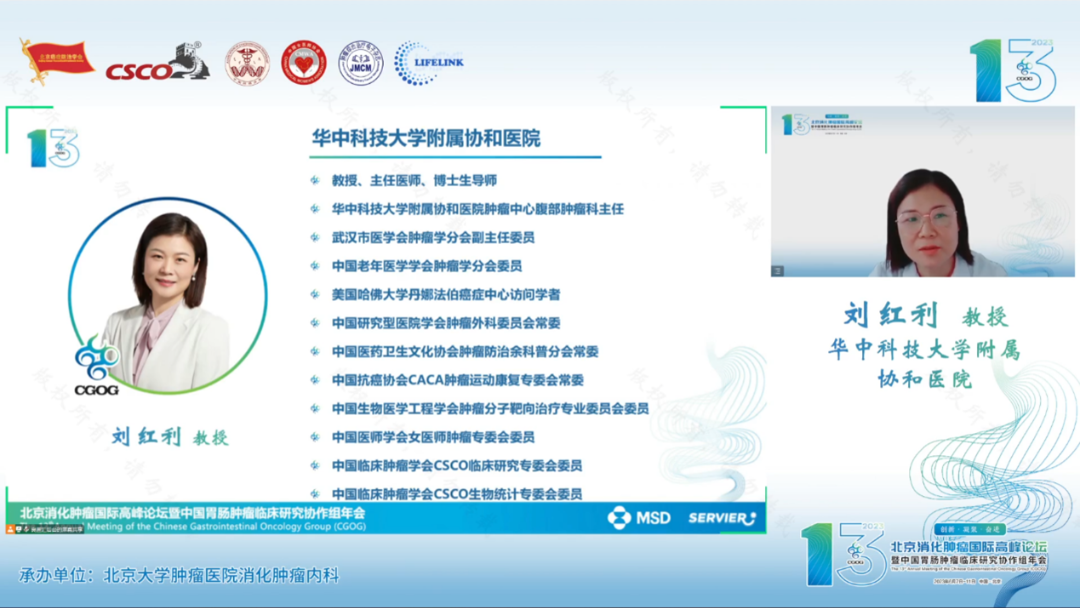The height and width of the screenshot is (608, 1080).
Task: Click the name caption 刘红利 教授 below the webcam
Action: click(926, 316)
